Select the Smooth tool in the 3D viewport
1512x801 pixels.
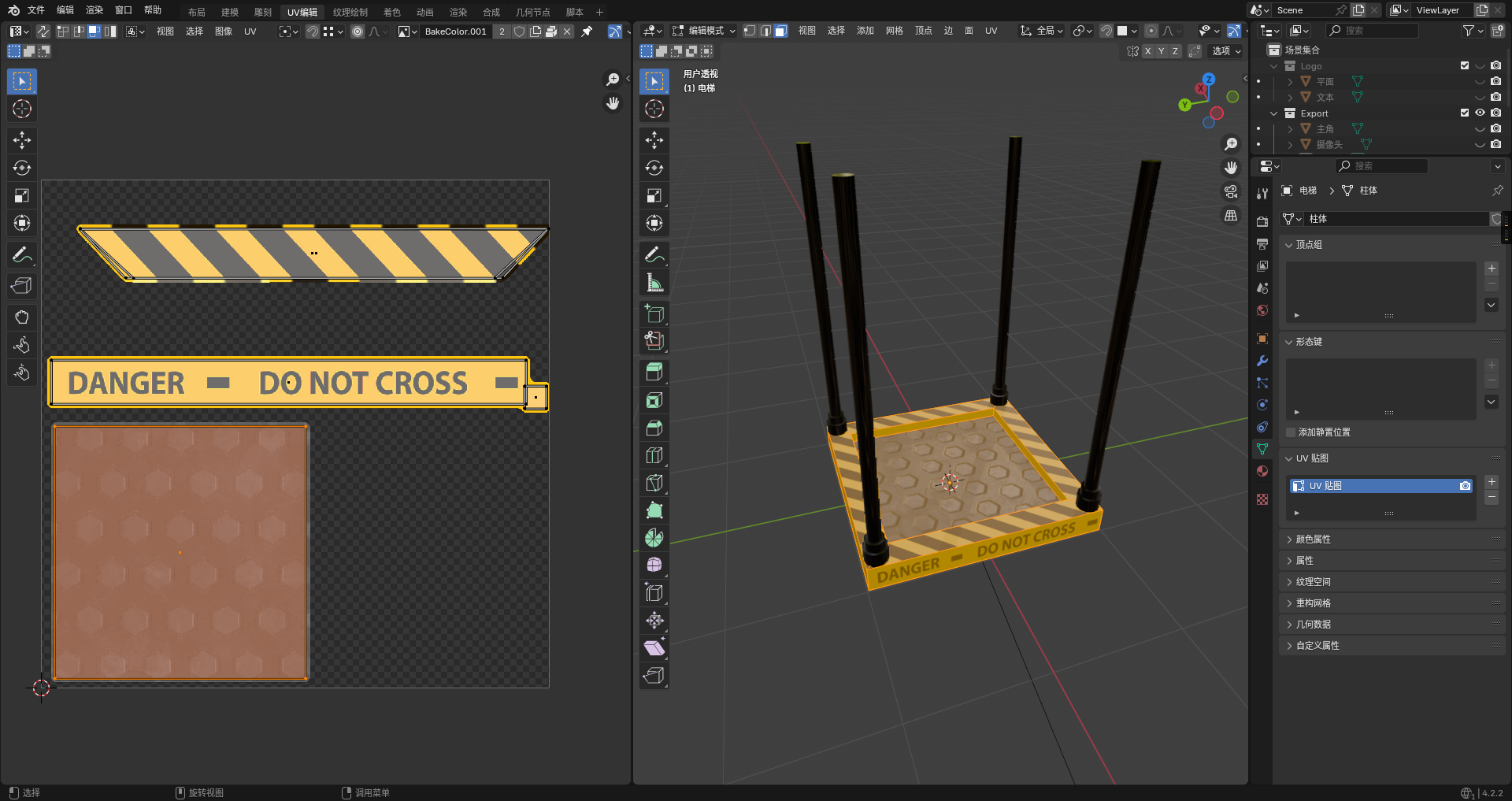(x=654, y=566)
